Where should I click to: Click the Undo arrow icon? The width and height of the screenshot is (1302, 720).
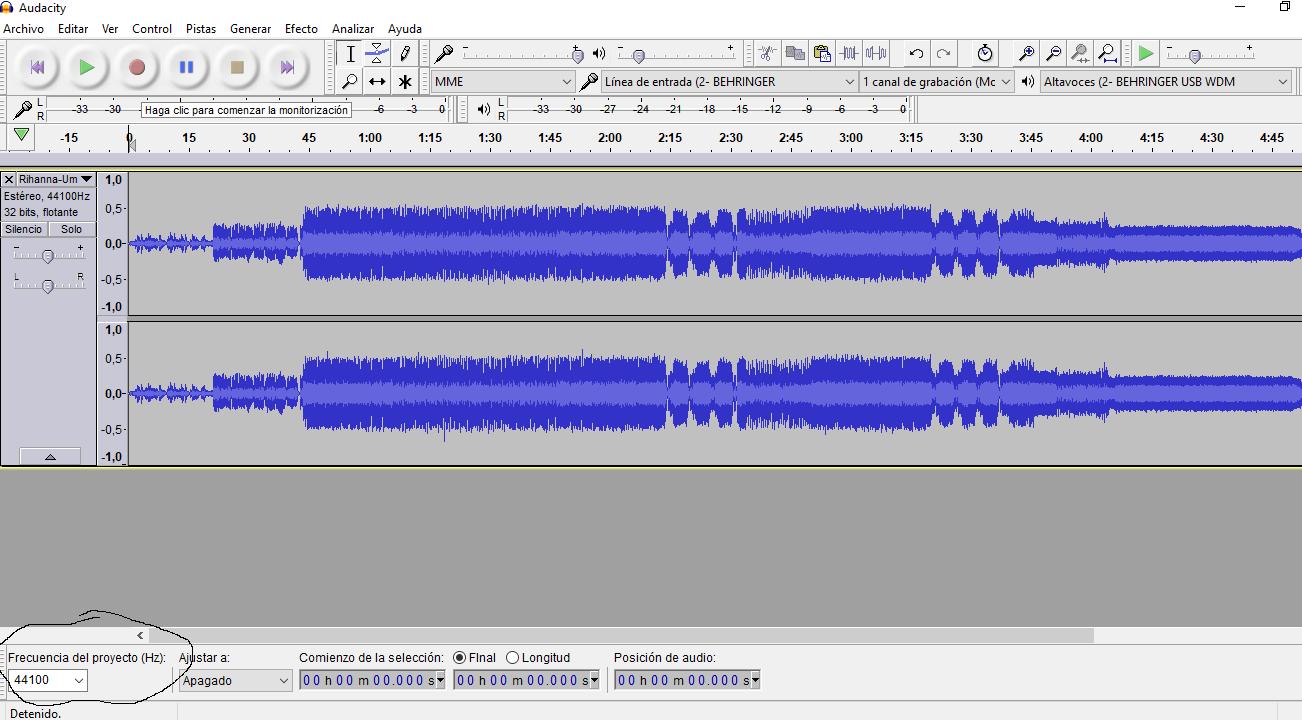click(916, 54)
